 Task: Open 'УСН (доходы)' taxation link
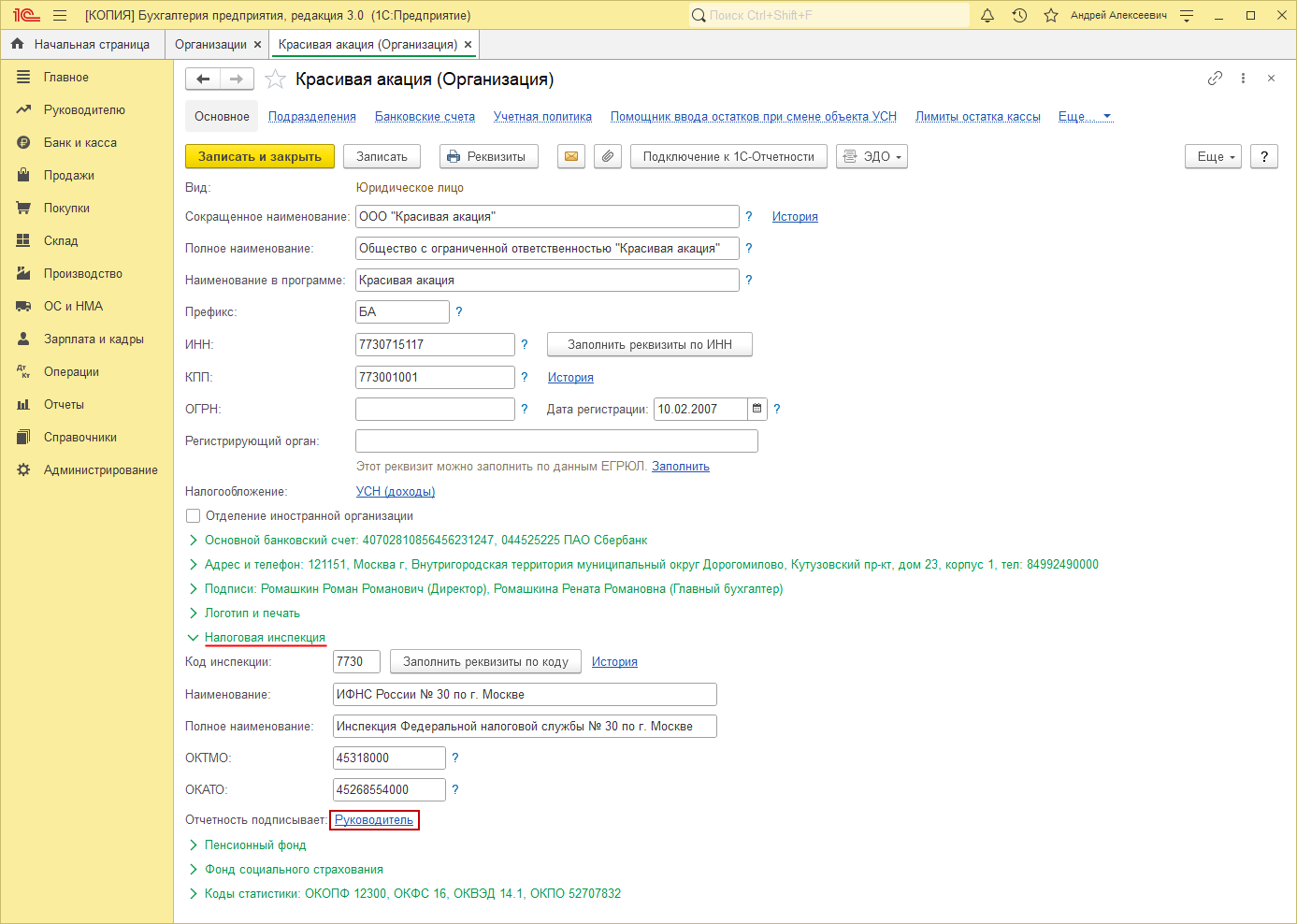tap(395, 492)
